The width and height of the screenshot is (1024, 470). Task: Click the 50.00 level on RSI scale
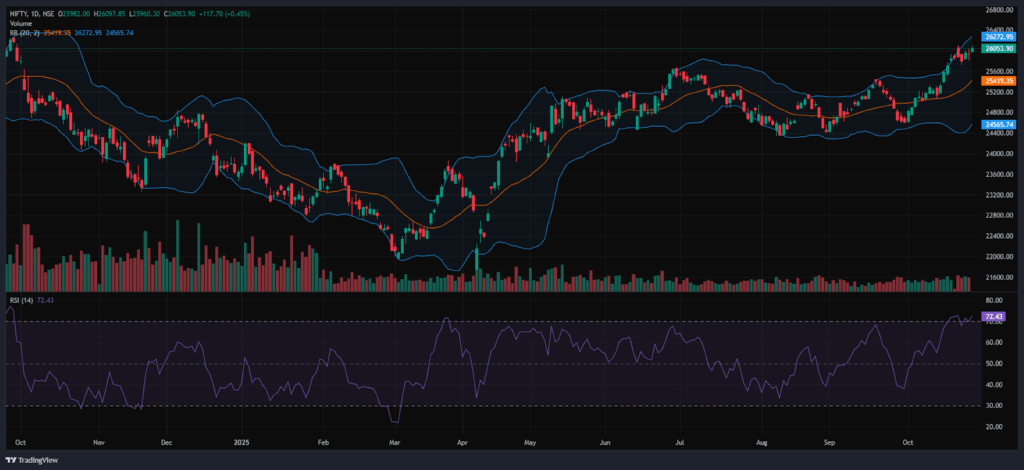993,363
